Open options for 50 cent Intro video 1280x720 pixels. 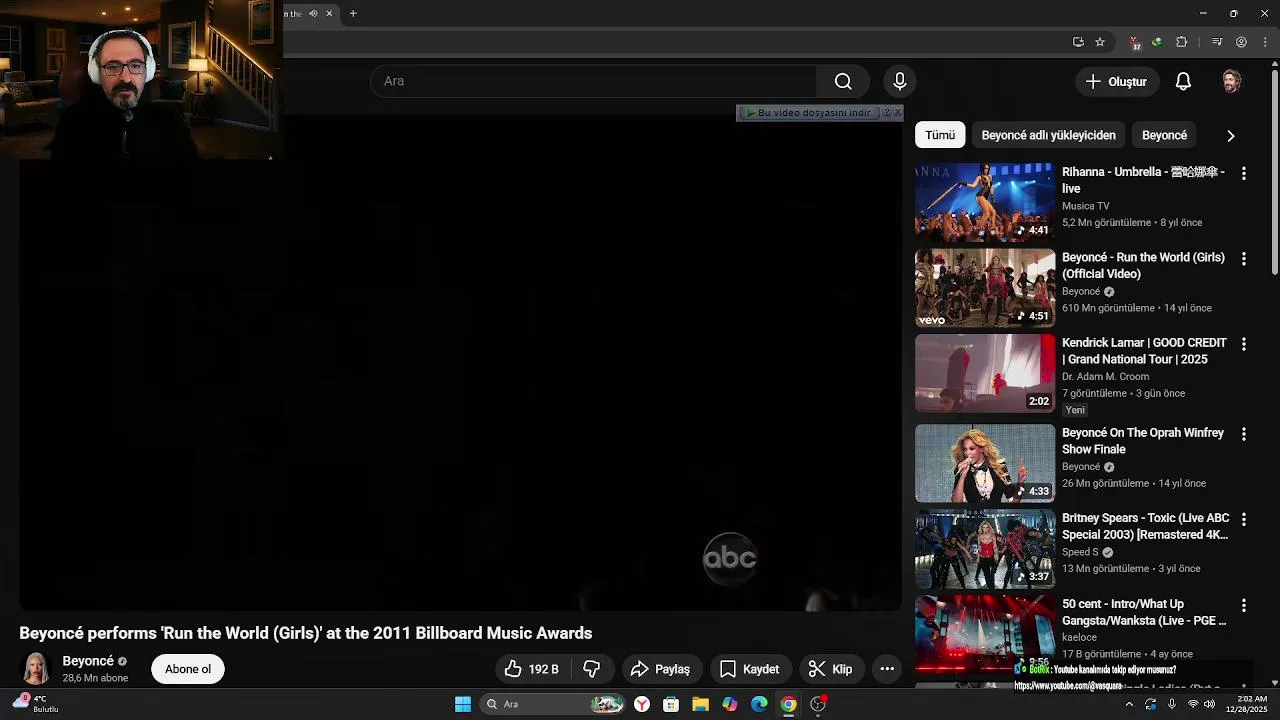pyautogui.click(x=1244, y=605)
